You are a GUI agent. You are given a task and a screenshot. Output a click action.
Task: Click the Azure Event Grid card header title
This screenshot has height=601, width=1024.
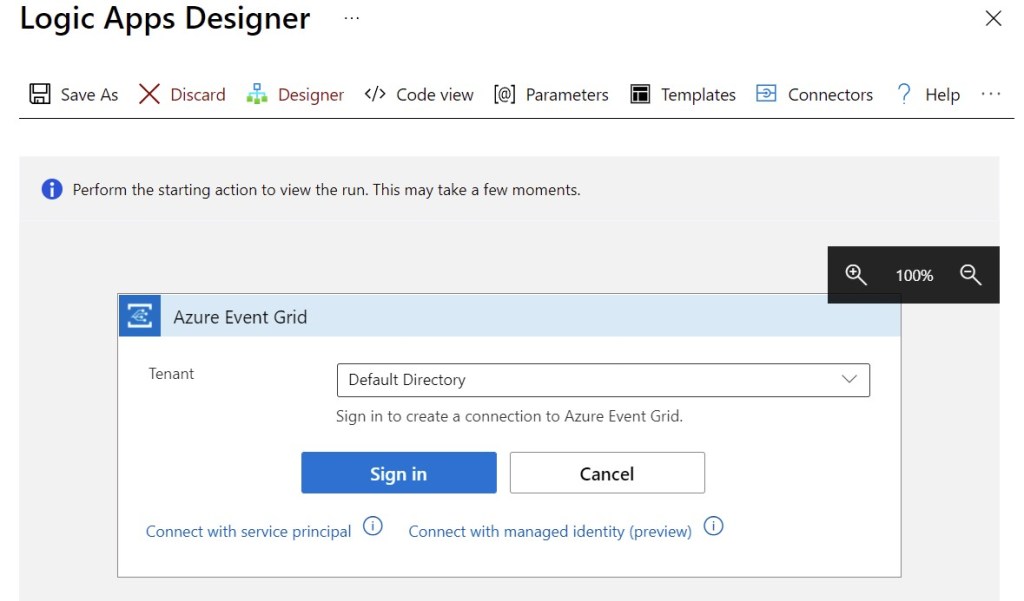[240, 317]
